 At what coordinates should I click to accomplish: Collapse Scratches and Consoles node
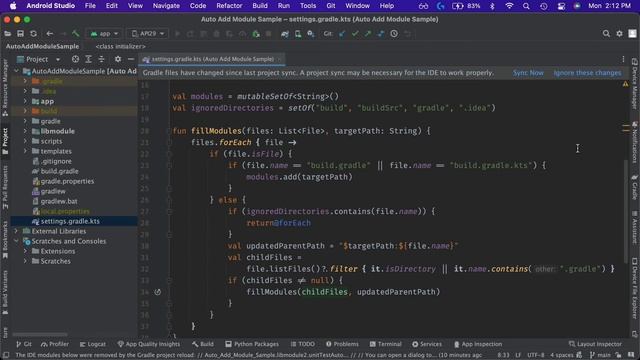16,241
